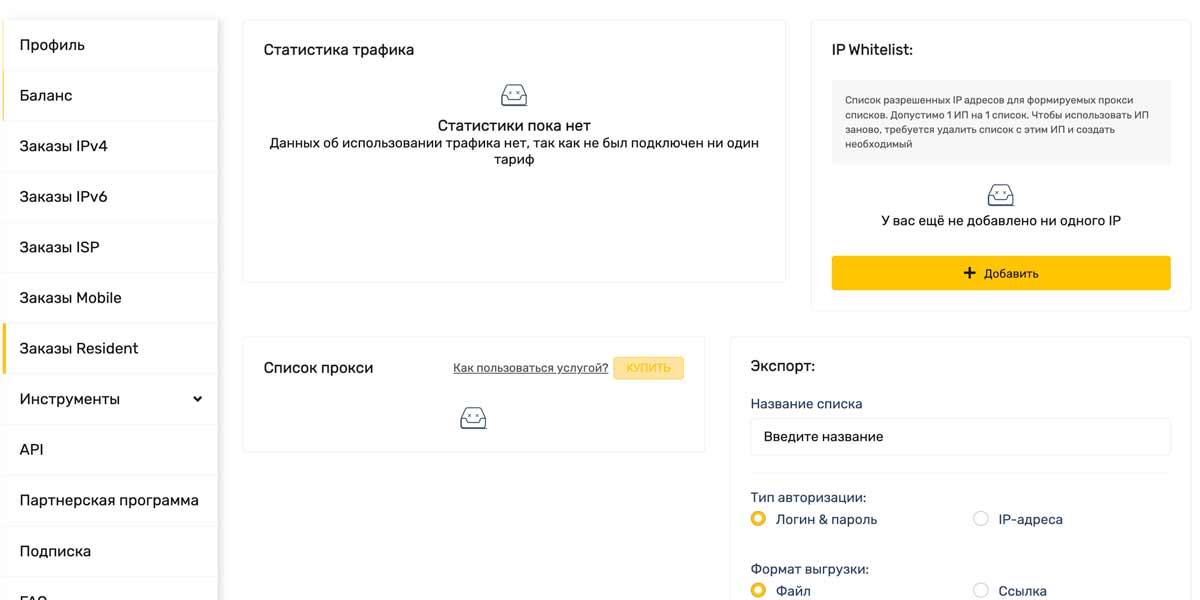Open the Заказы ISP menu item
The image size is (1200, 600).
(x=59, y=247)
